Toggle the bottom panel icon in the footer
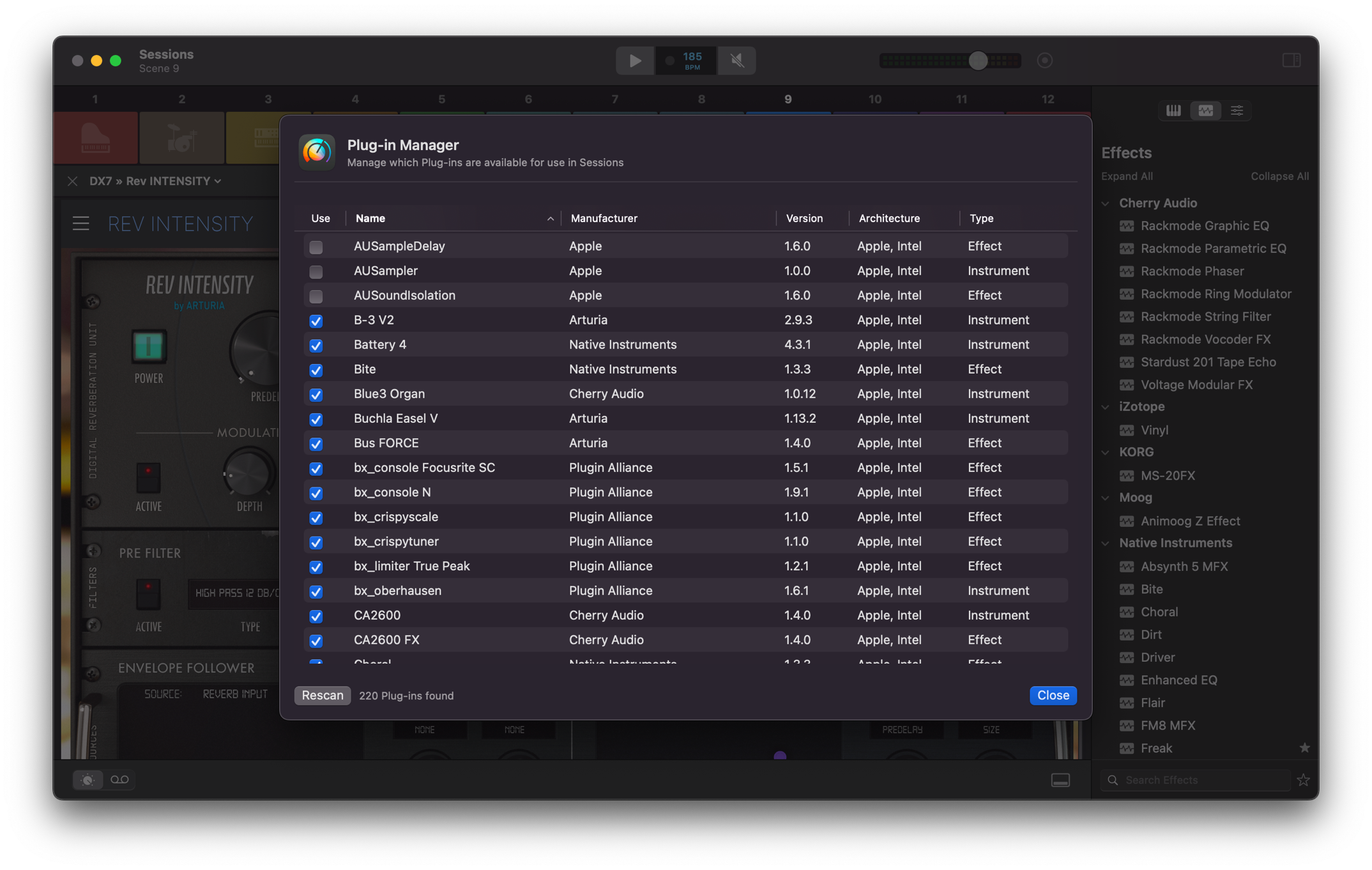The height and width of the screenshot is (870, 1372). 1060,780
